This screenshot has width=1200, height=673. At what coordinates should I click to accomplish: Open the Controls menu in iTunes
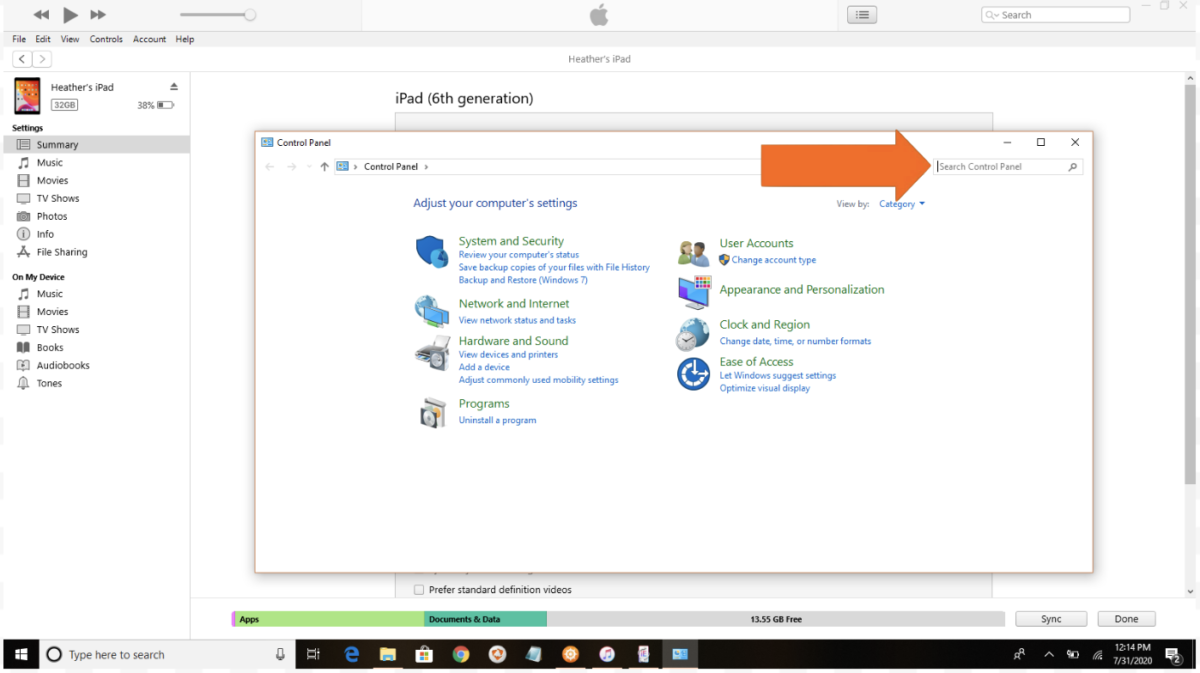click(106, 39)
